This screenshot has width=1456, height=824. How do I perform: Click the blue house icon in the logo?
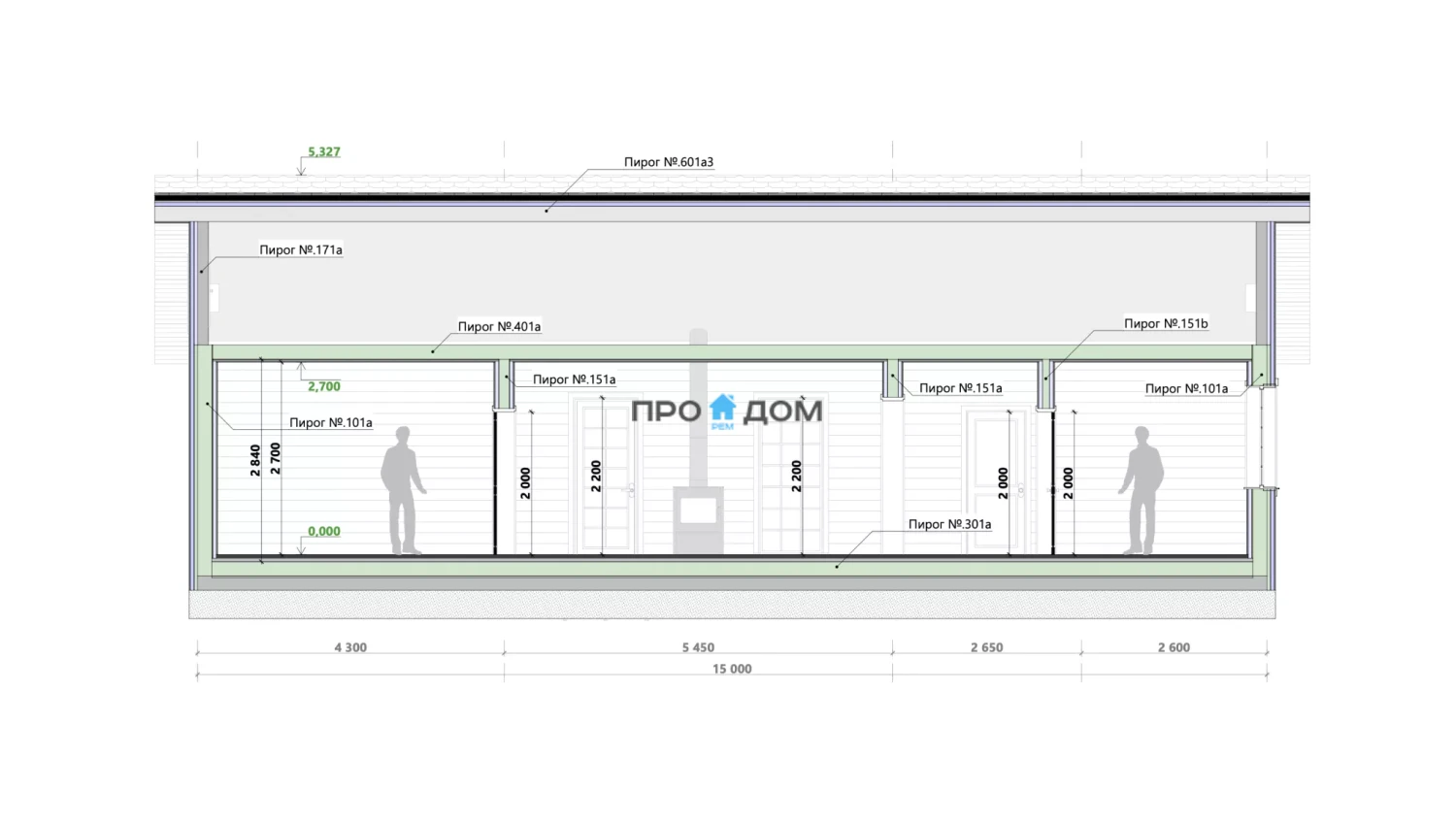(x=722, y=409)
